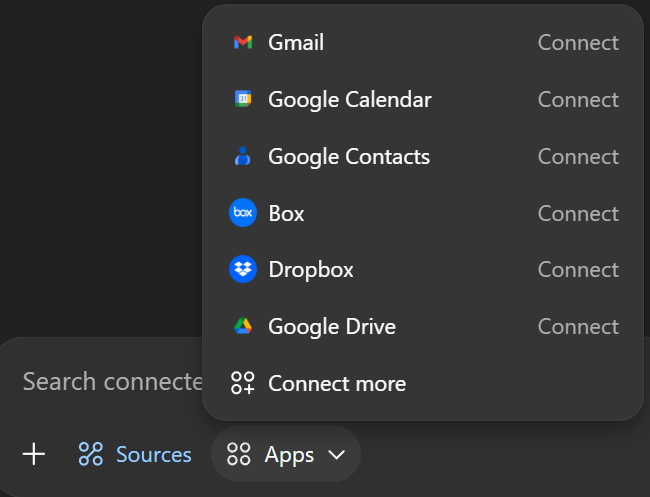Click the Google Calendar icon
650x497 pixels.
click(243, 99)
